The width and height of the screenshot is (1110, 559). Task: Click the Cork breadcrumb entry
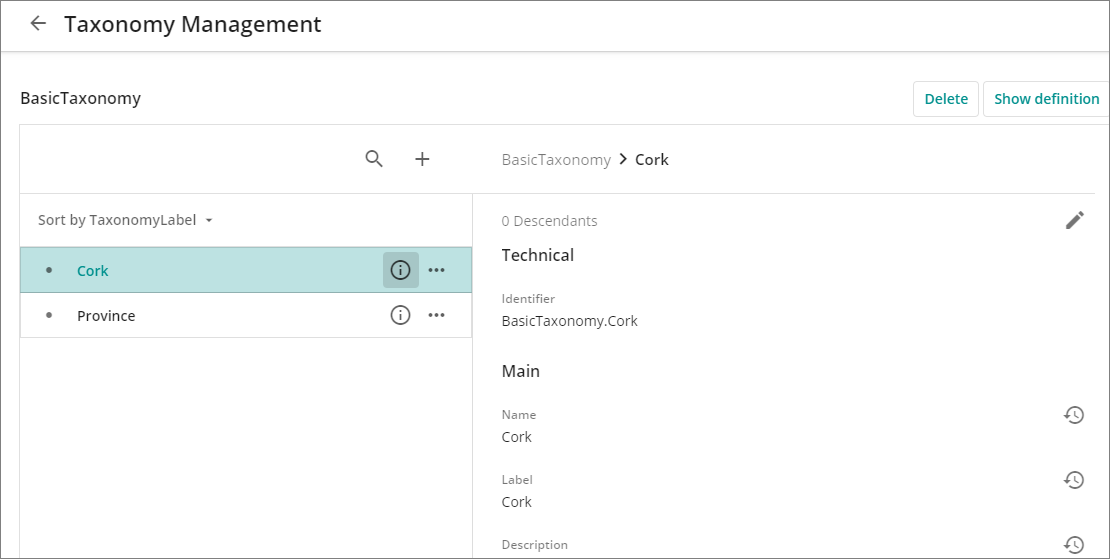click(x=652, y=159)
